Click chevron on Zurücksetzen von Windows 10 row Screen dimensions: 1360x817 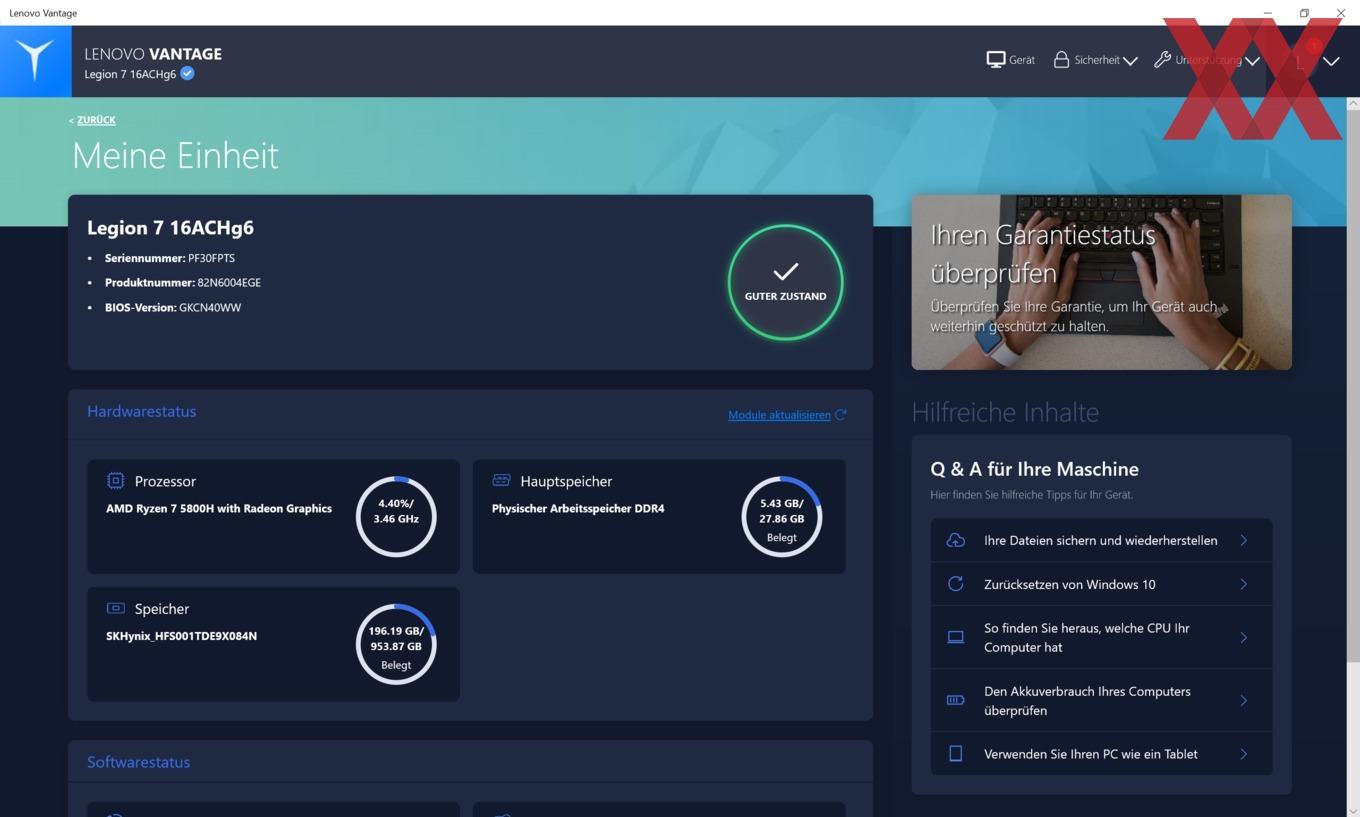click(1244, 584)
